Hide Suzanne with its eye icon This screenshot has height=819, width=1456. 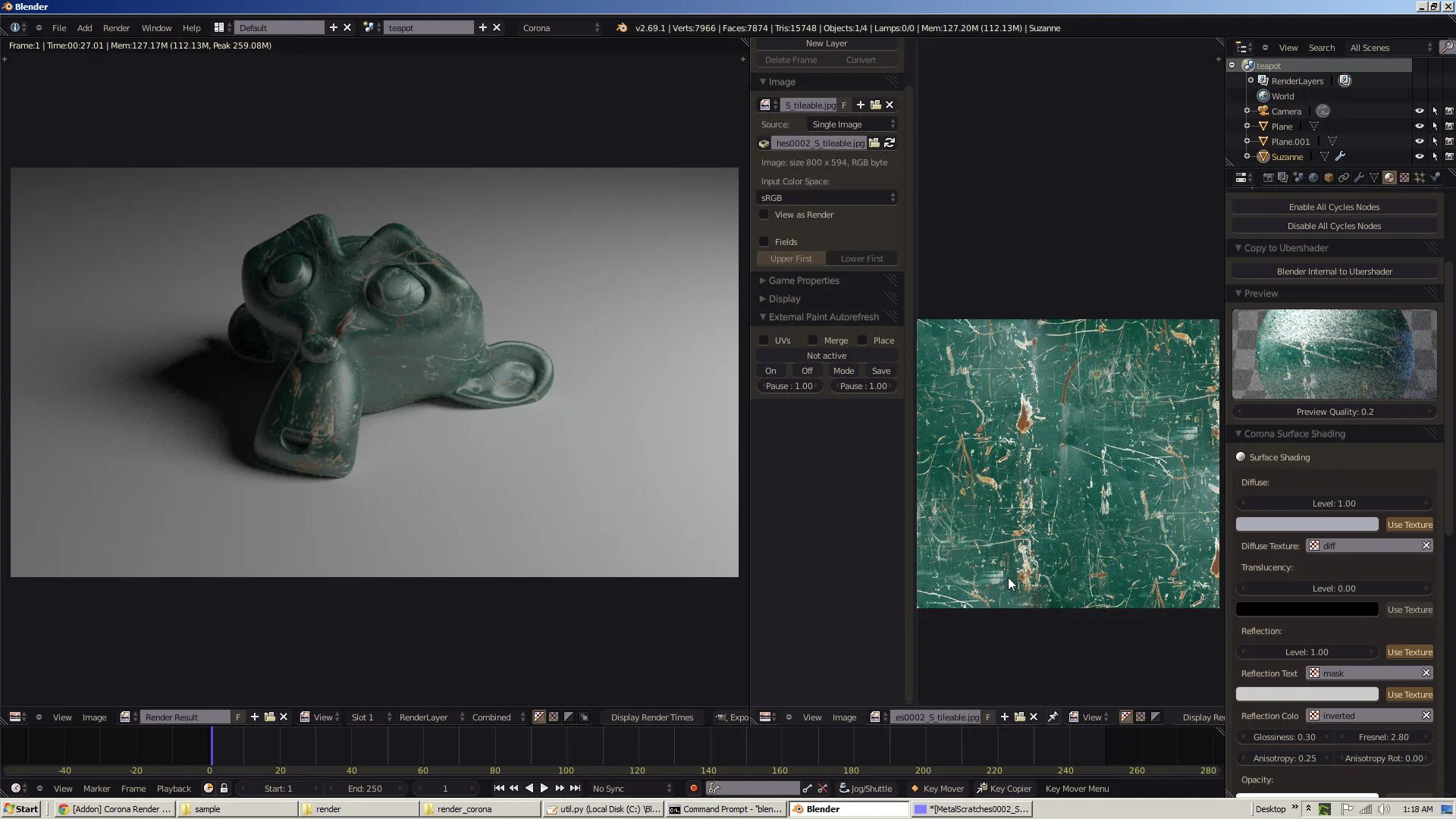[x=1419, y=157]
